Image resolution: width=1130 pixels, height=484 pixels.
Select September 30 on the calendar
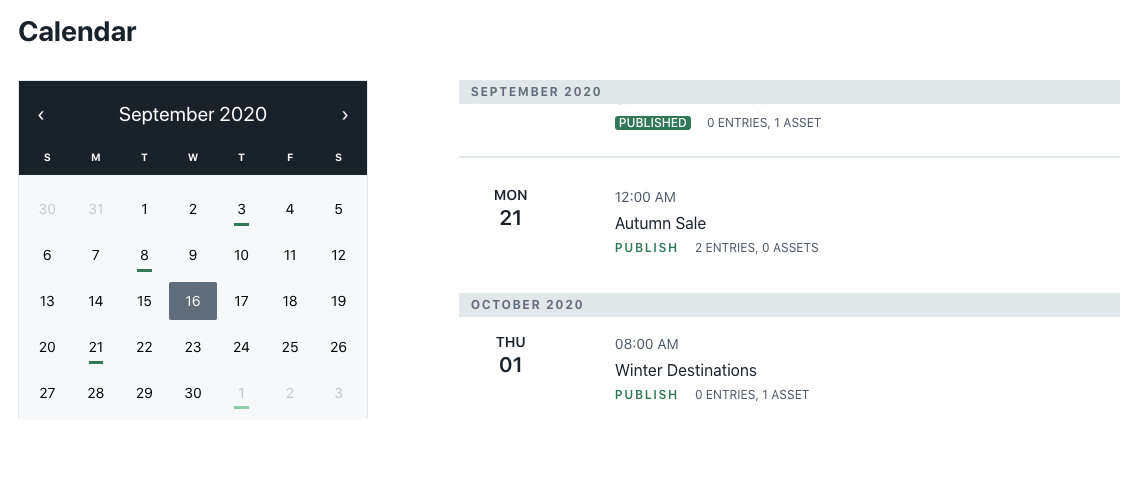pyautogui.click(x=193, y=393)
